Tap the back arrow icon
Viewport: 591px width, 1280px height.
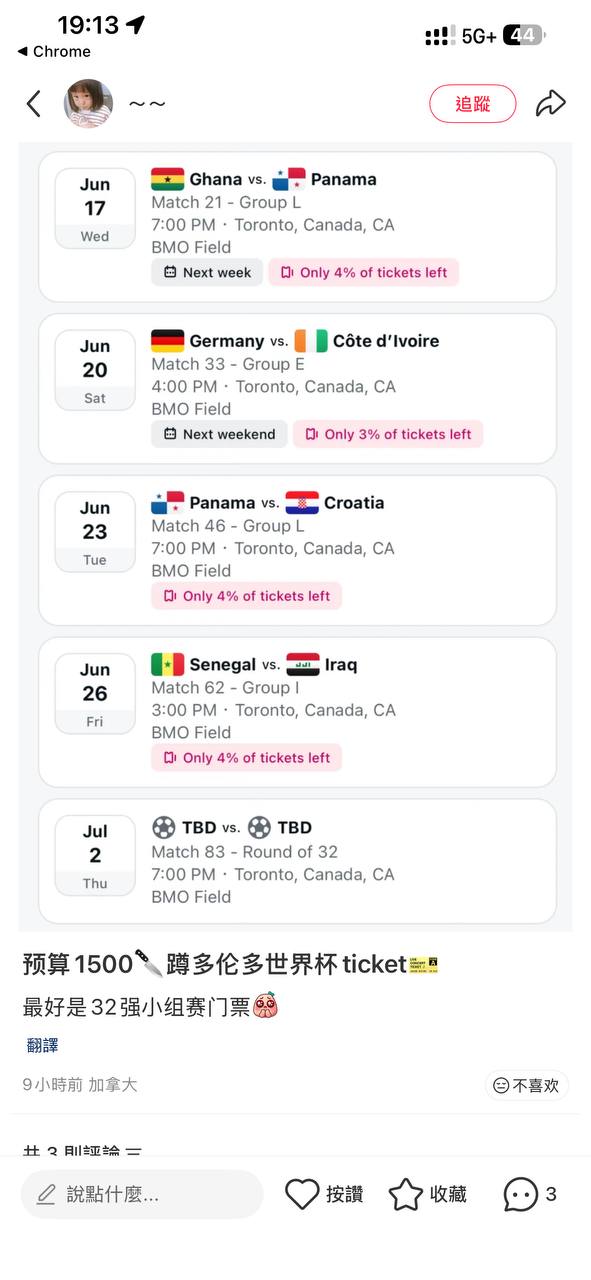click(34, 103)
